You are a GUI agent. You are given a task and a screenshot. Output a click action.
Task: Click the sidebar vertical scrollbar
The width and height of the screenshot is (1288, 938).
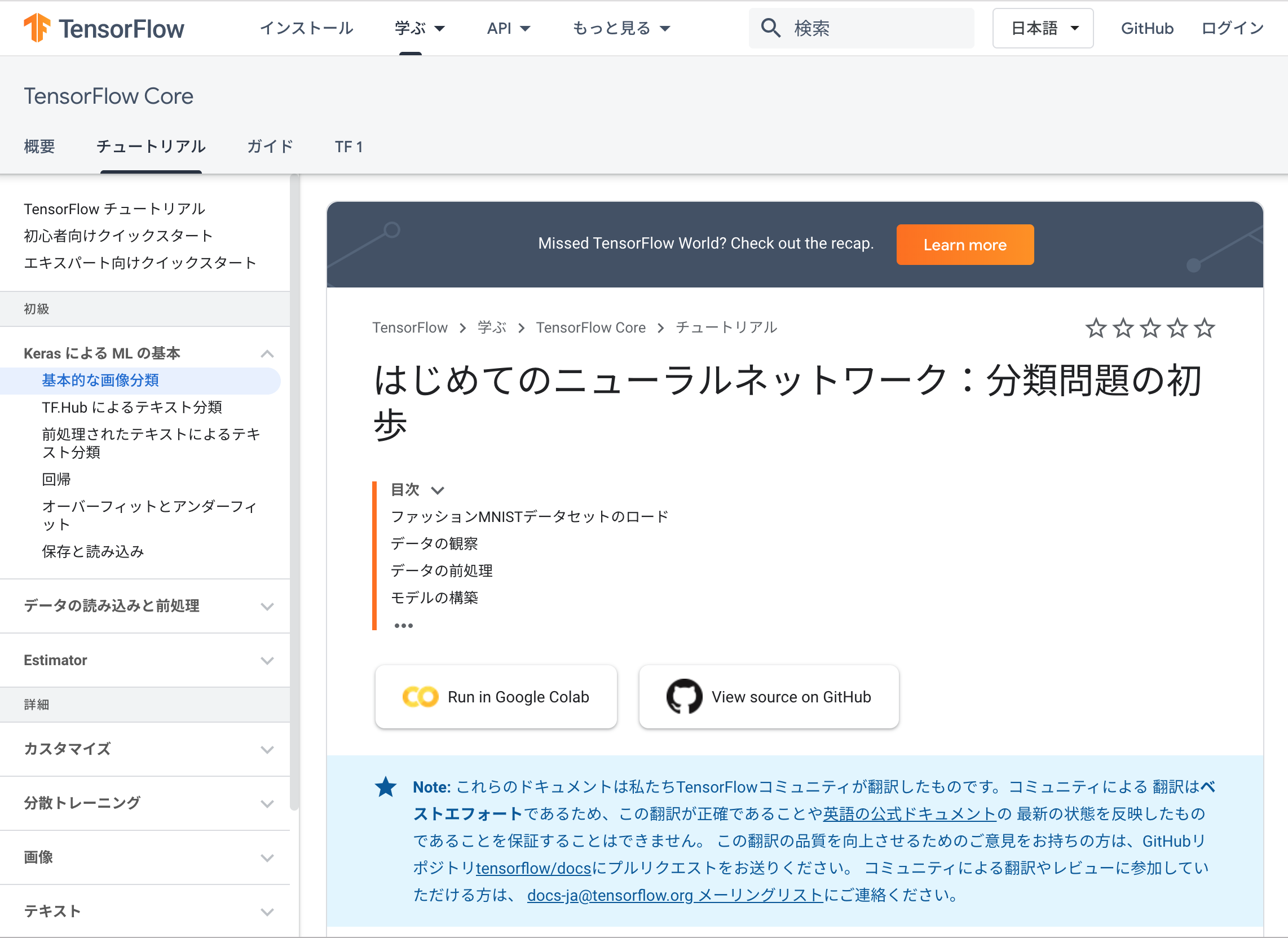(x=294, y=488)
